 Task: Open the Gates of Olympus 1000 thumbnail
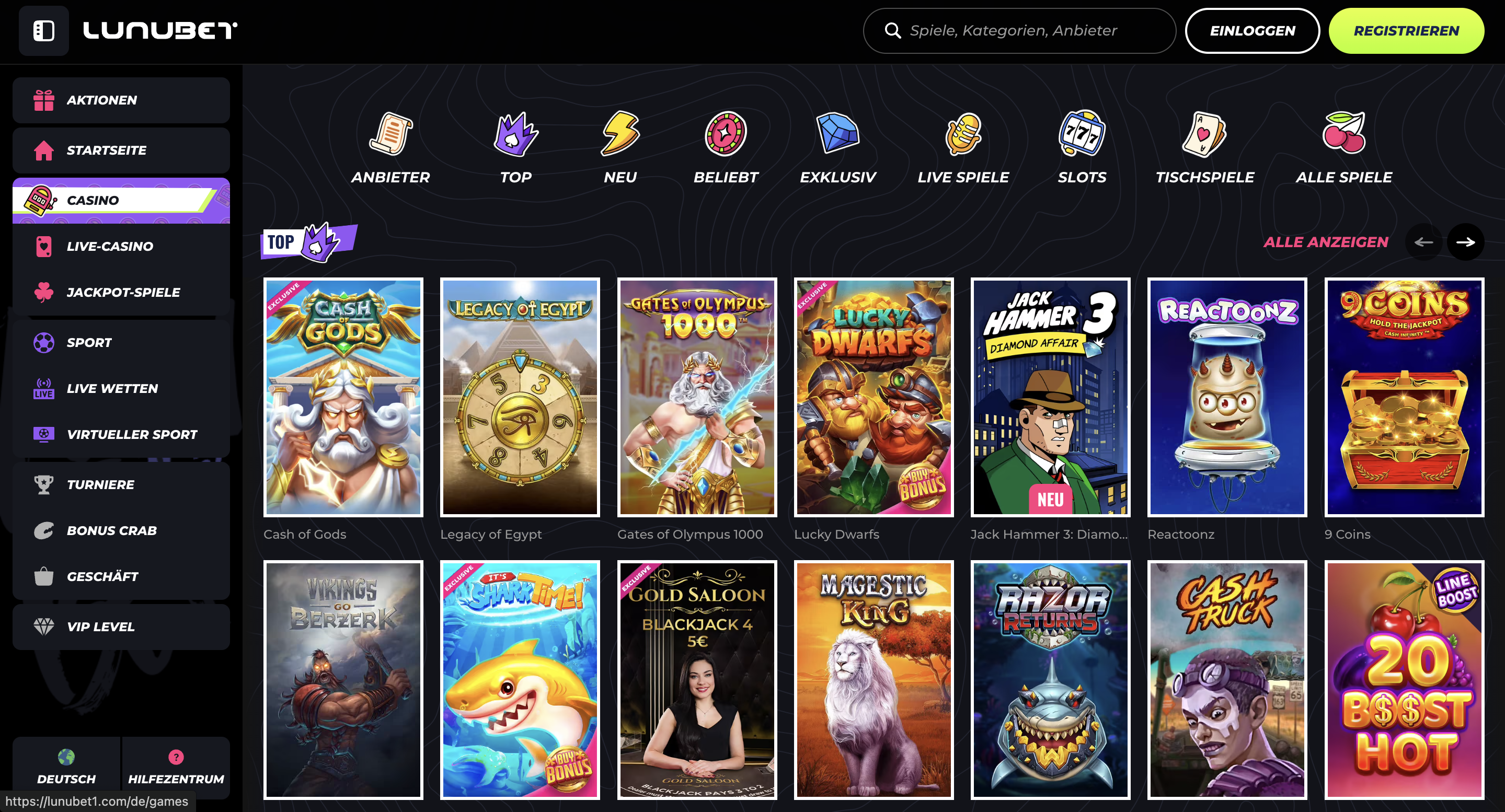point(696,397)
